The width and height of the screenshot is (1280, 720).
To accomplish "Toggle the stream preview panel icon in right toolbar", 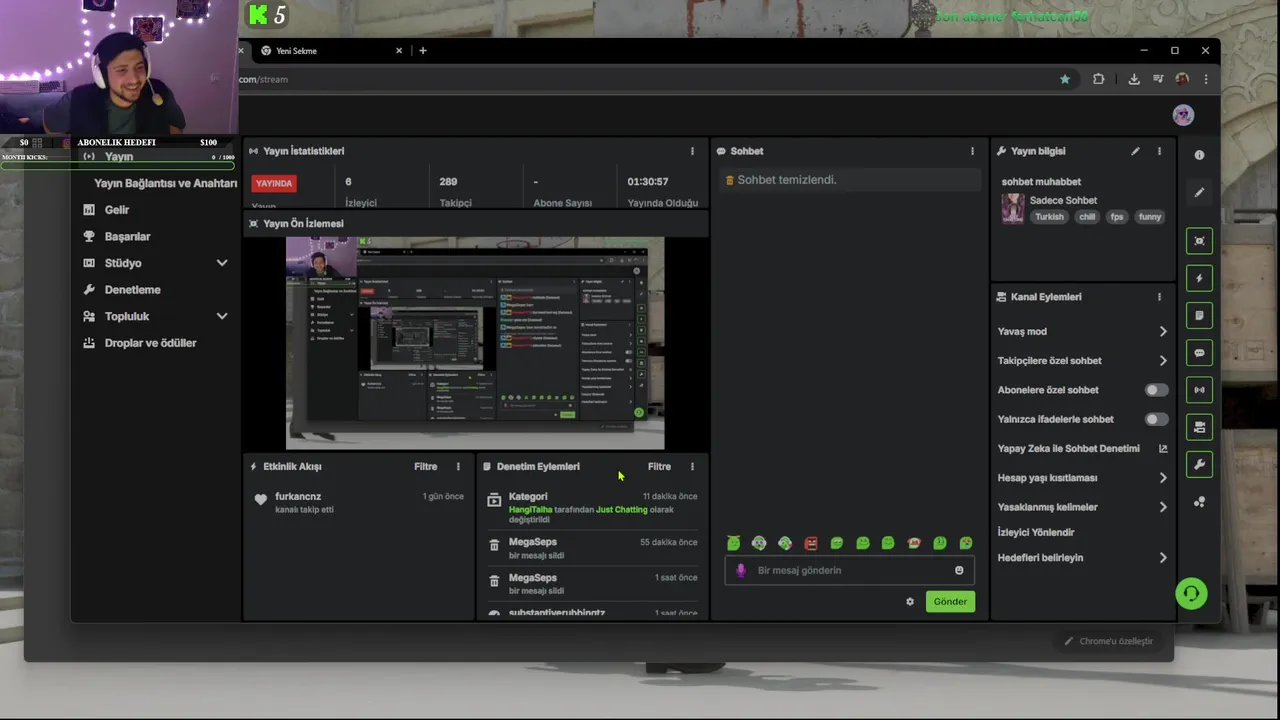I will point(1199,241).
